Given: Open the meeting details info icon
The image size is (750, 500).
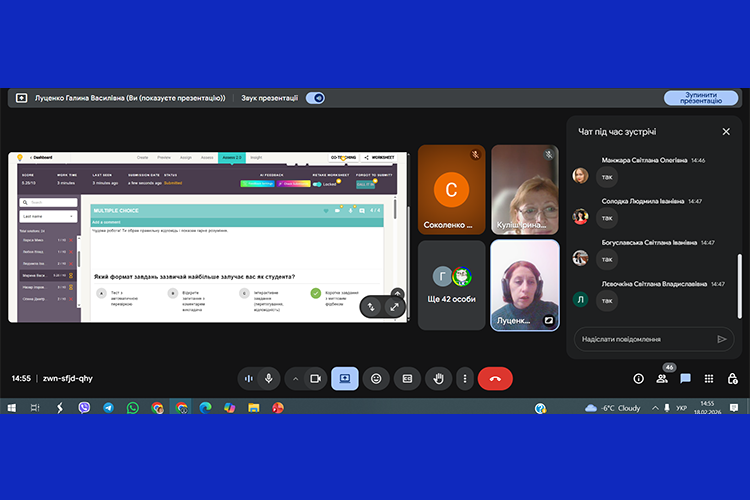Looking at the screenshot, I should 638,379.
